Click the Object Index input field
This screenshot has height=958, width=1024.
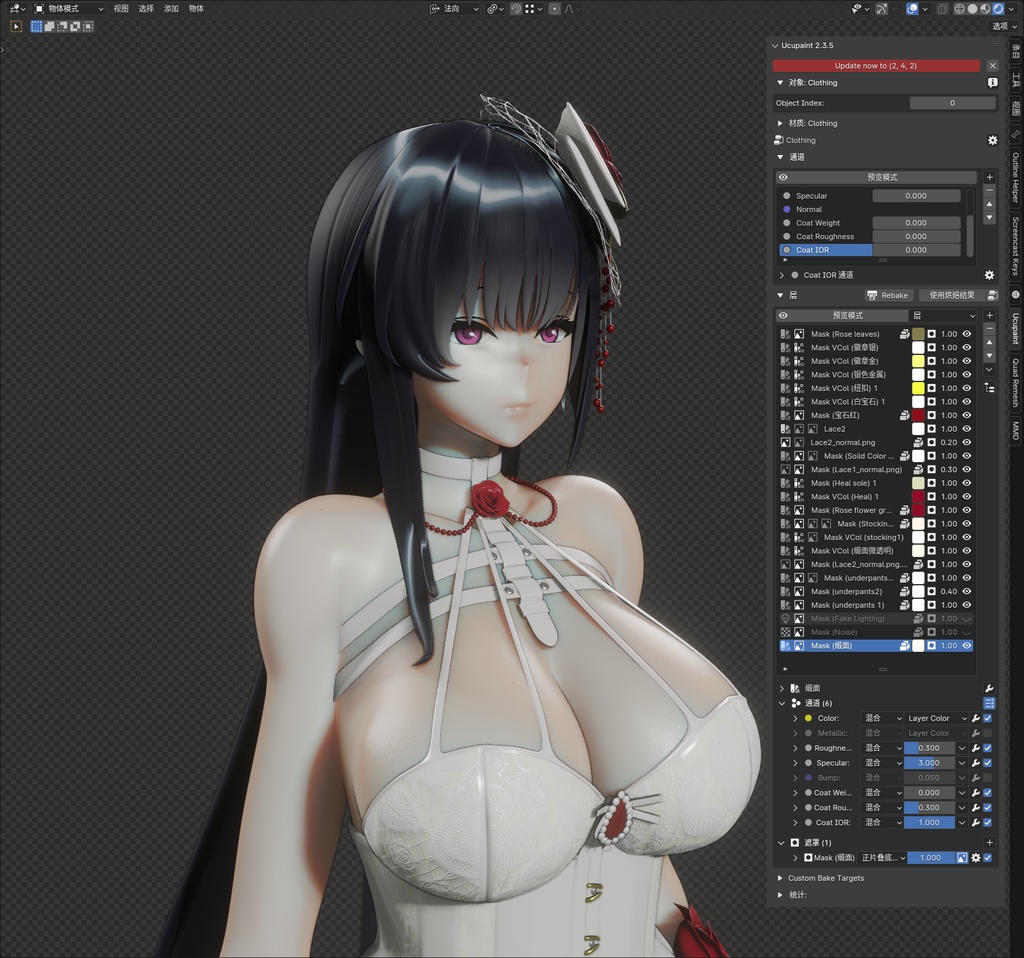(x=950, y=102)
